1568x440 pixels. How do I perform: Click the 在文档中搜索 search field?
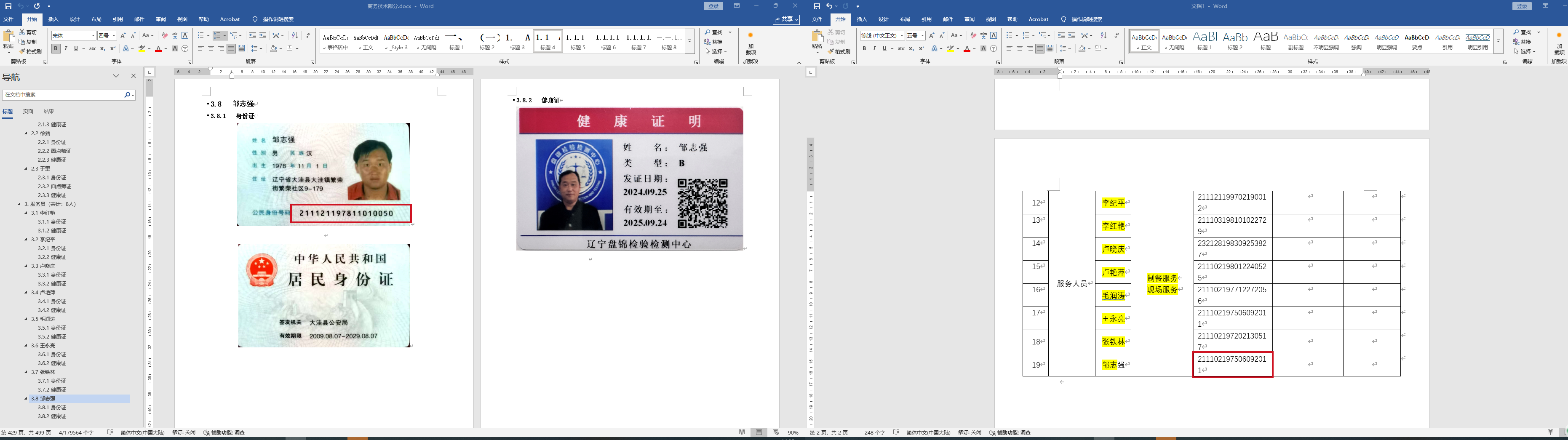tap(61, 95)
